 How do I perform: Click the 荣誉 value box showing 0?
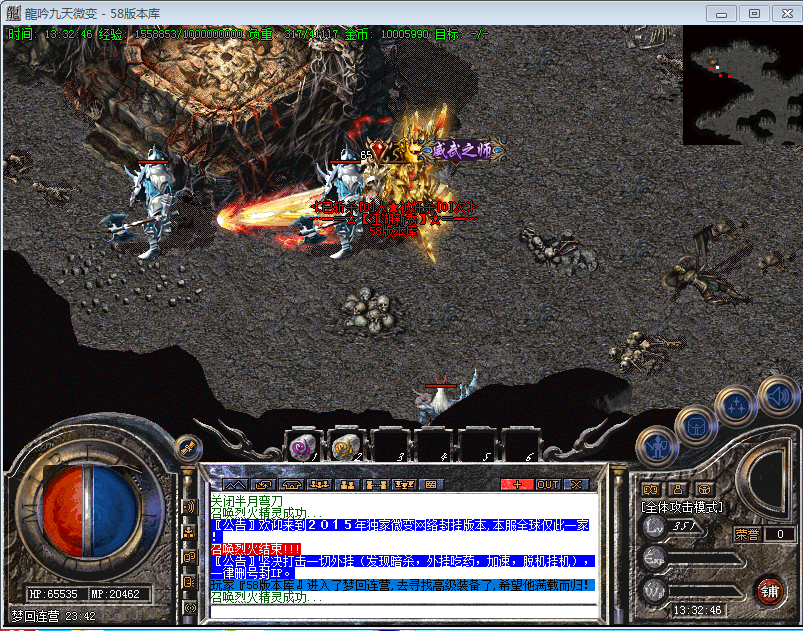tap(779, 534)
